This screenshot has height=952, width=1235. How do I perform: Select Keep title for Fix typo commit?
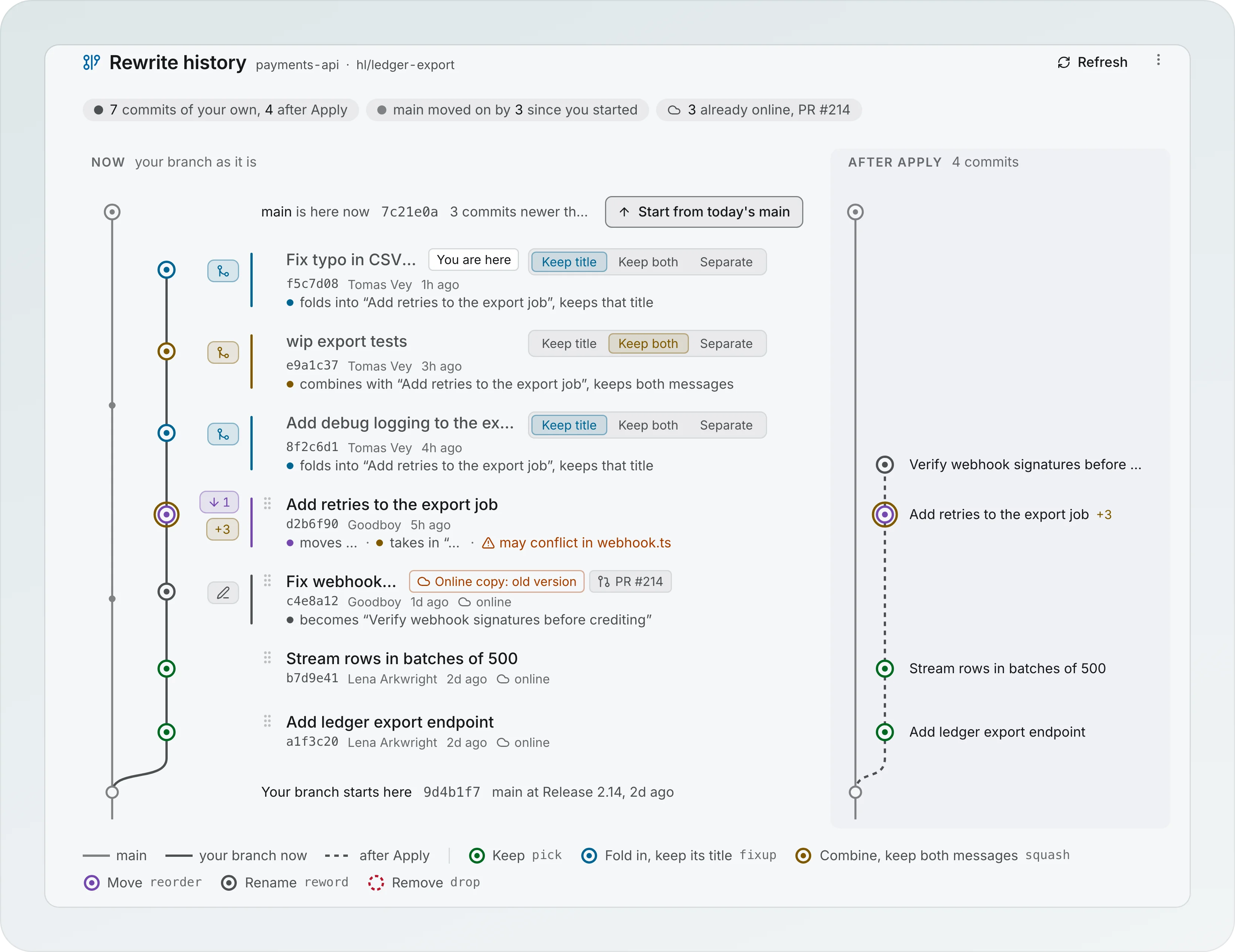(569, 262)
